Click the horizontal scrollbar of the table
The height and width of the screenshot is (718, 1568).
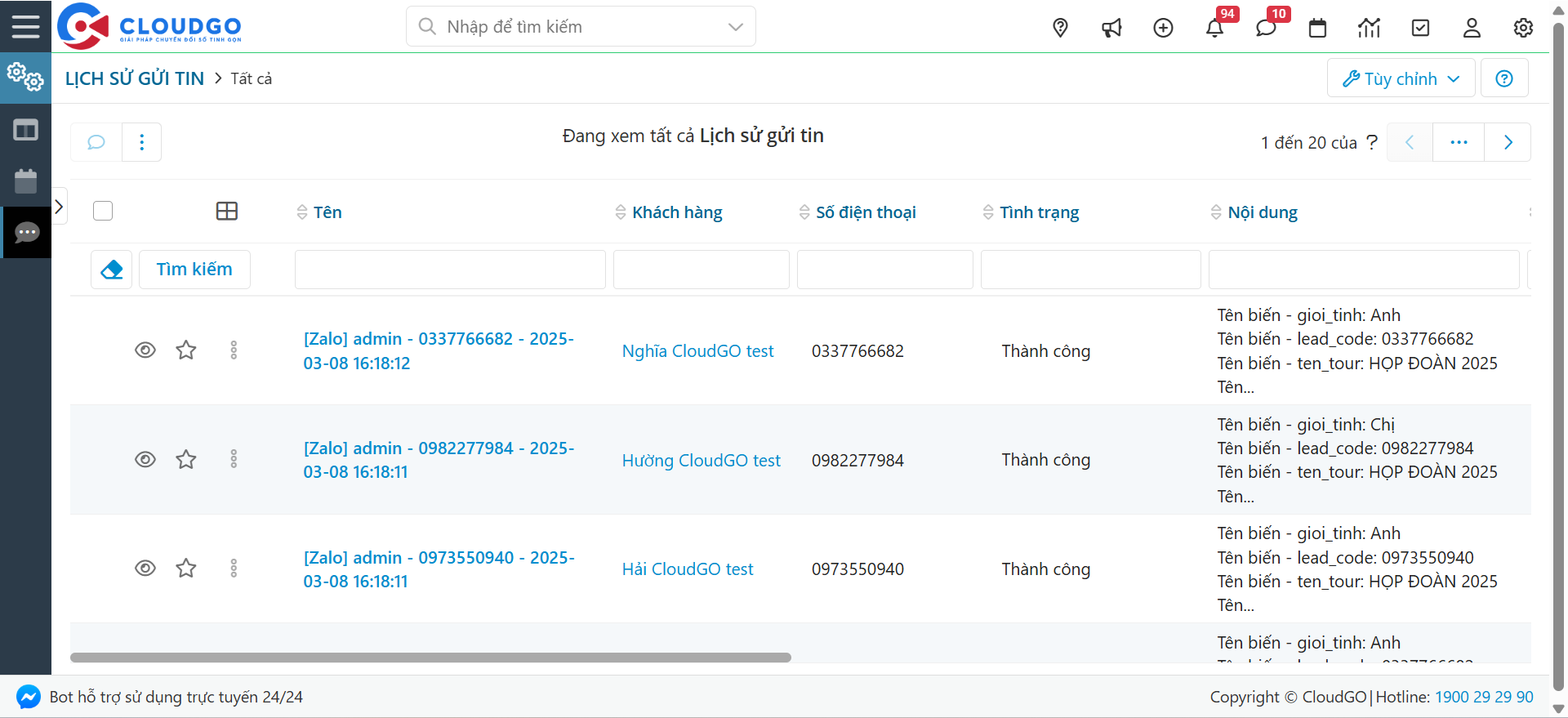point(430,658)
